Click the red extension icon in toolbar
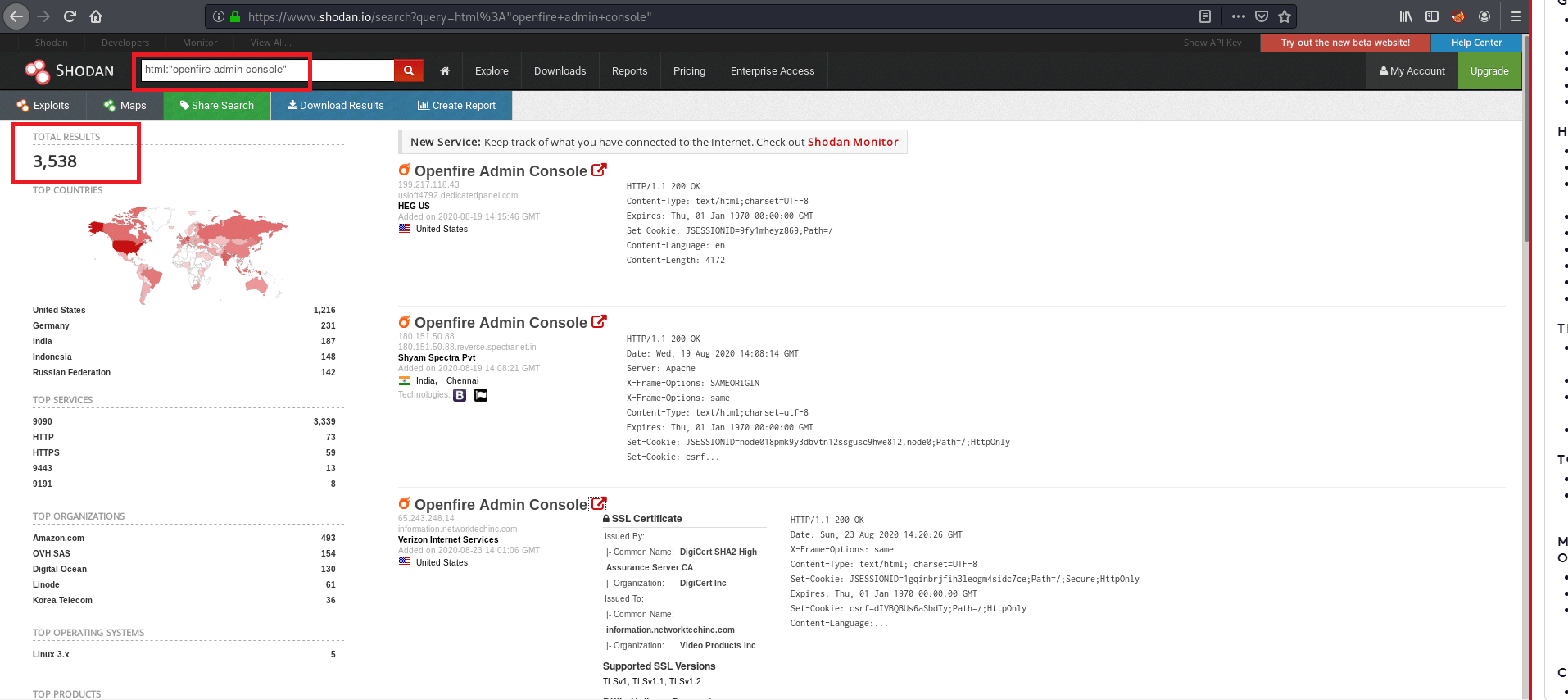 [1458, 16]
